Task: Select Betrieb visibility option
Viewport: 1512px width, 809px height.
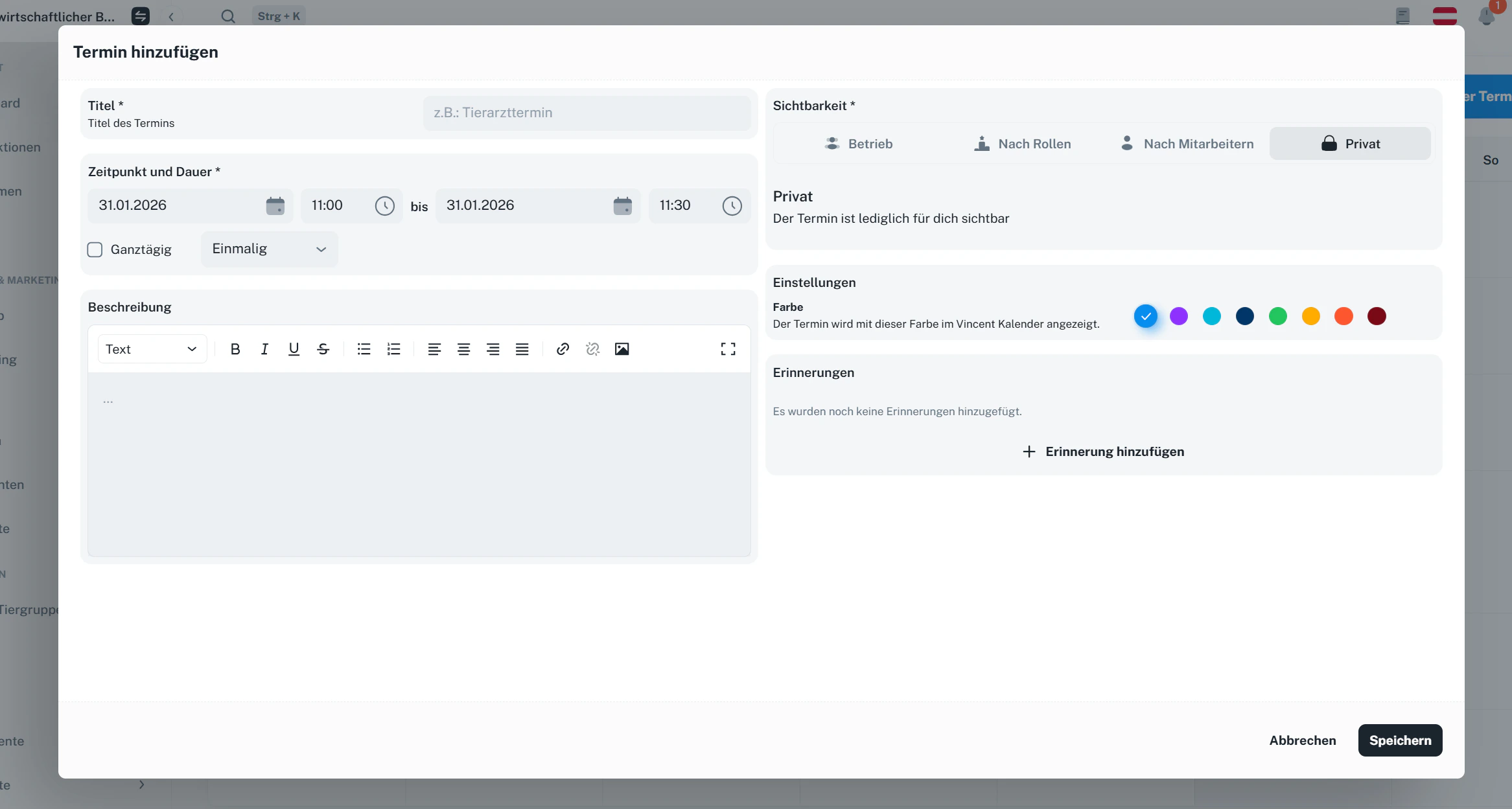Action: [858, 144]
